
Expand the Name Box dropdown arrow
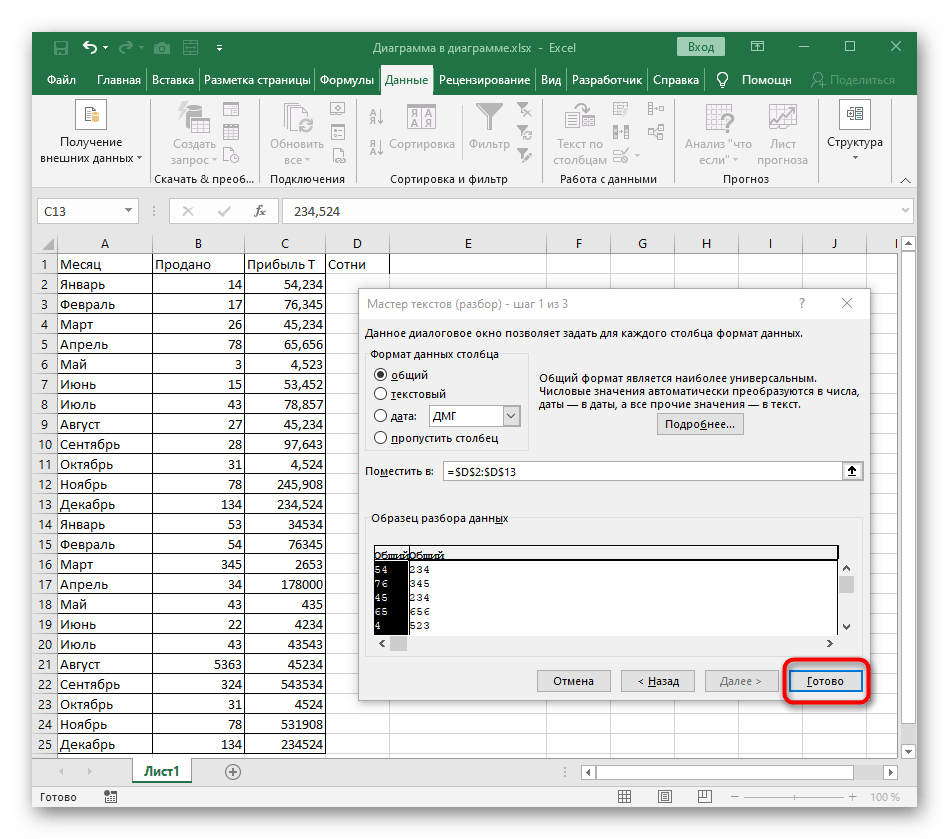(128, 211)
